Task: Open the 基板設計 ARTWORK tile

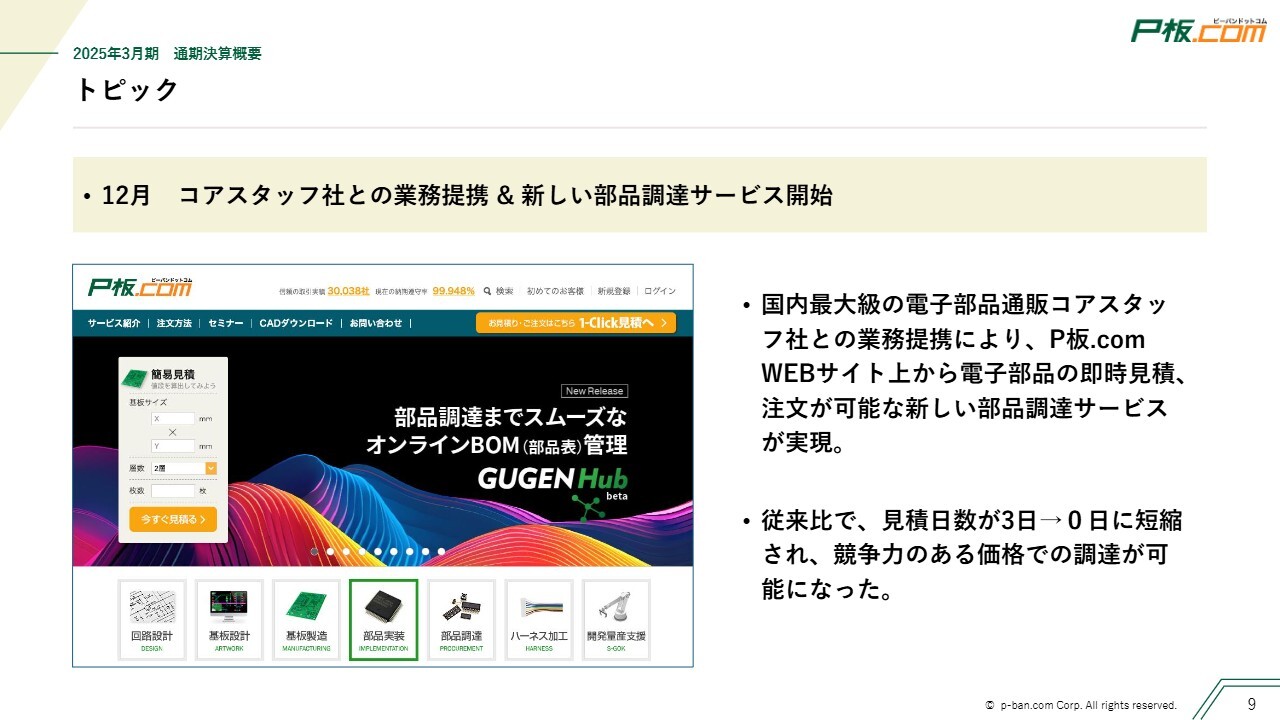Action: click(x=229, y=620)
